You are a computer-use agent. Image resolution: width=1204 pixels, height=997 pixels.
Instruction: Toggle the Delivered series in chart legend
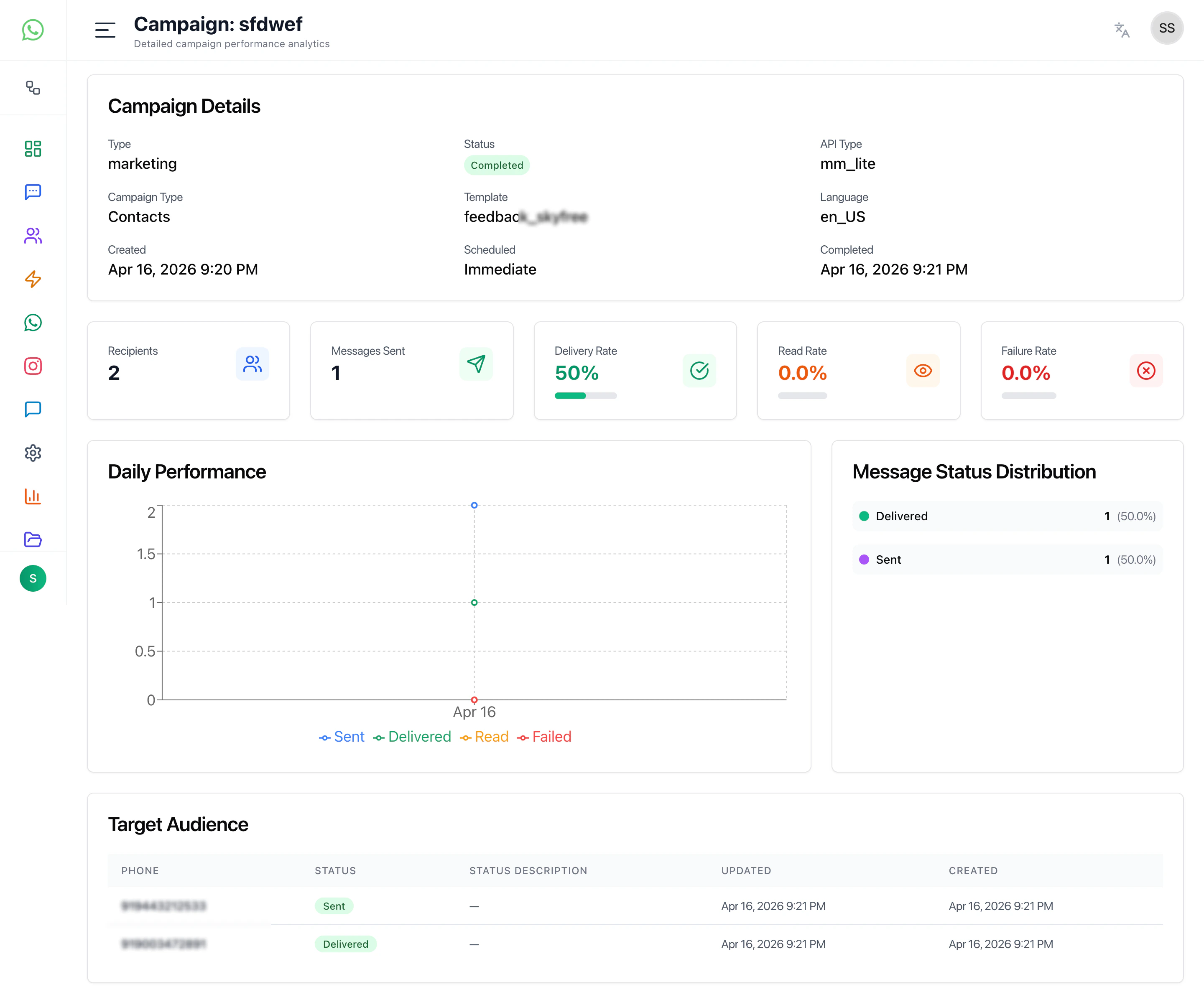(x=412, y=737)
